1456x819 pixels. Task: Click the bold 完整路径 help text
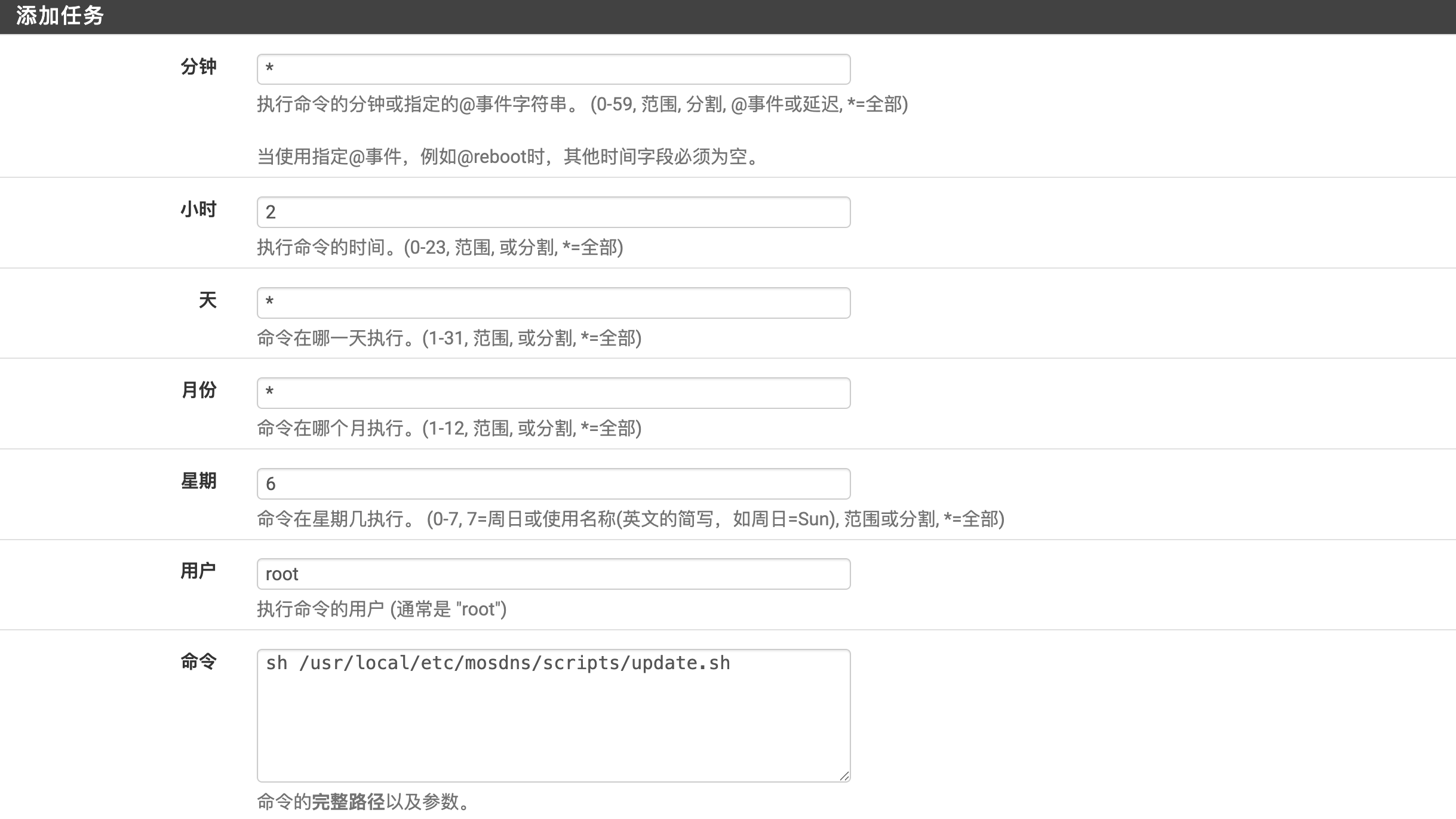[x=348, y=801]
